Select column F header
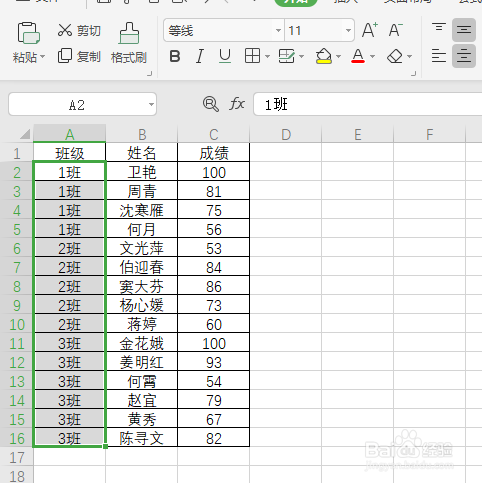 pos(430,134)
